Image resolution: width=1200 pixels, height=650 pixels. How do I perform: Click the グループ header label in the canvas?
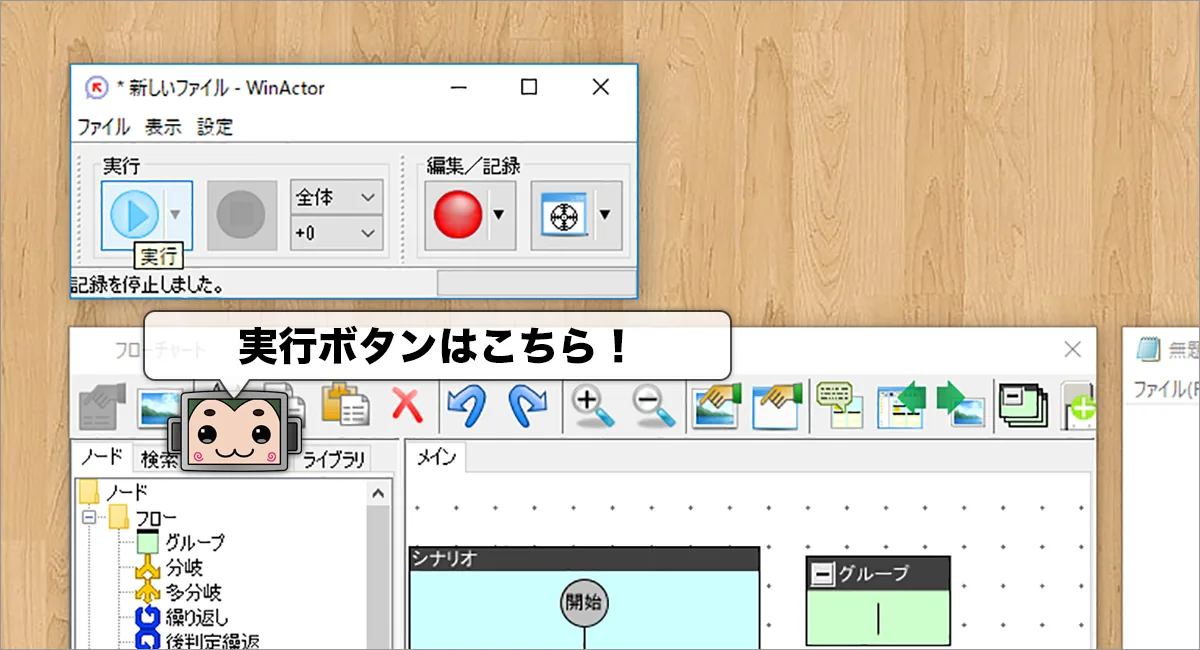click(873, 573)
